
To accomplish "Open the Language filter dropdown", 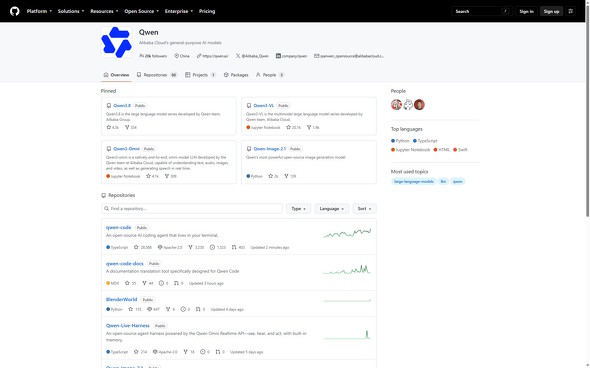I will click(331, 209).
